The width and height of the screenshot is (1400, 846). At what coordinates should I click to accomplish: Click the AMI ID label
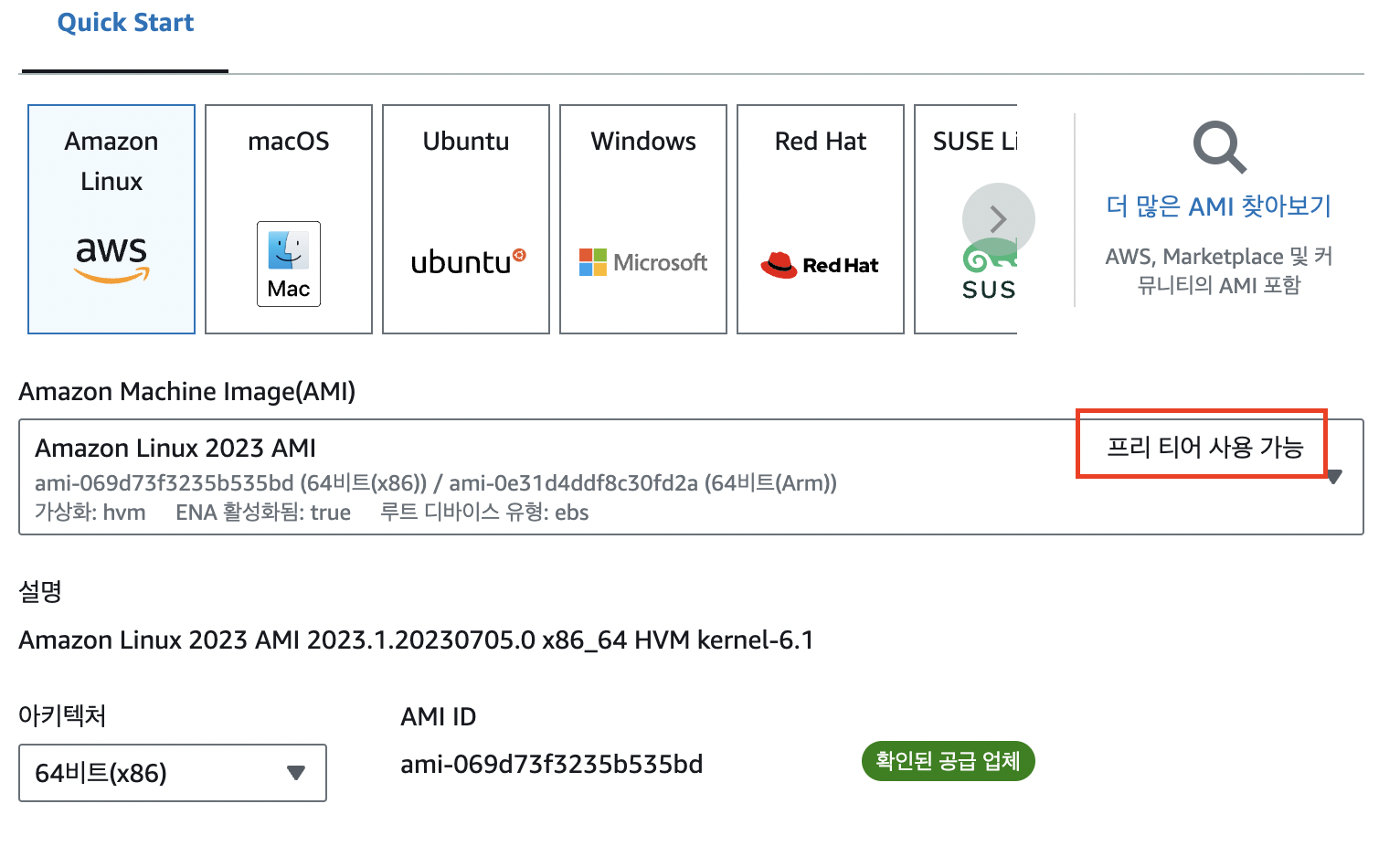439,717
